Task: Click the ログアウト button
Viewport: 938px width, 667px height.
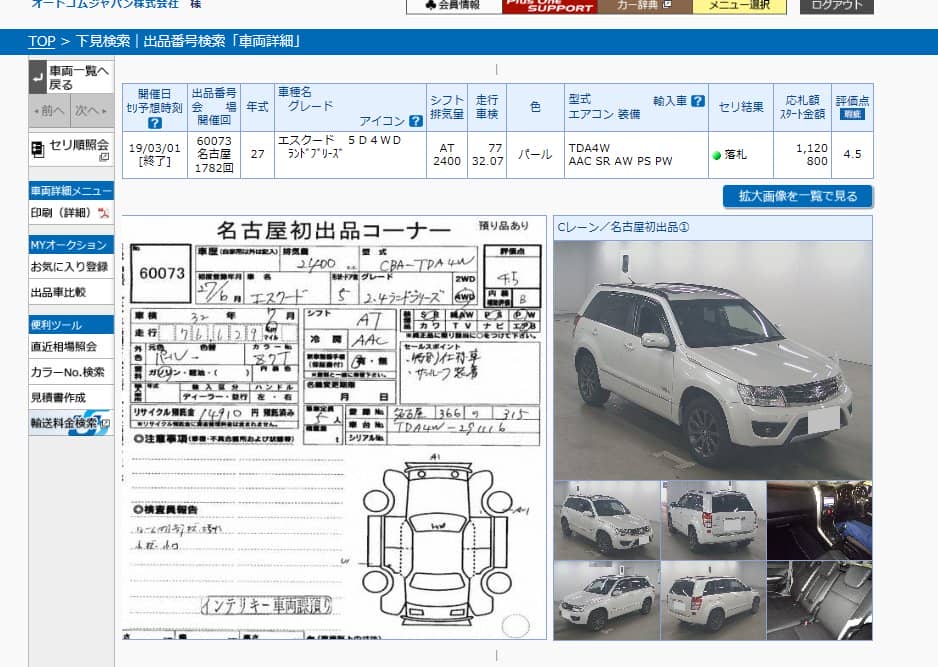Action: 836,5
